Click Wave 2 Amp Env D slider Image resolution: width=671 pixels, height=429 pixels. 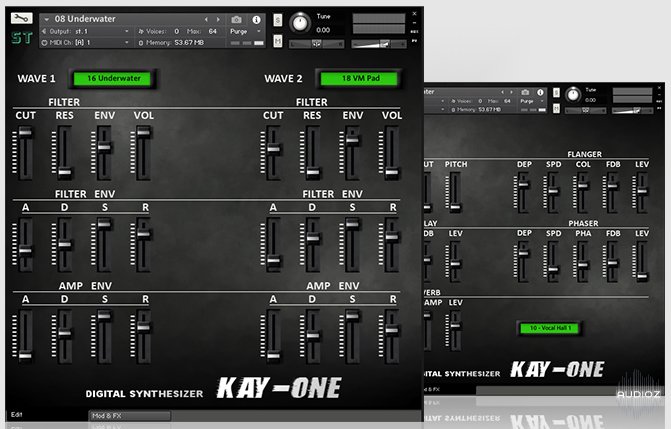(x=312, y=337)
